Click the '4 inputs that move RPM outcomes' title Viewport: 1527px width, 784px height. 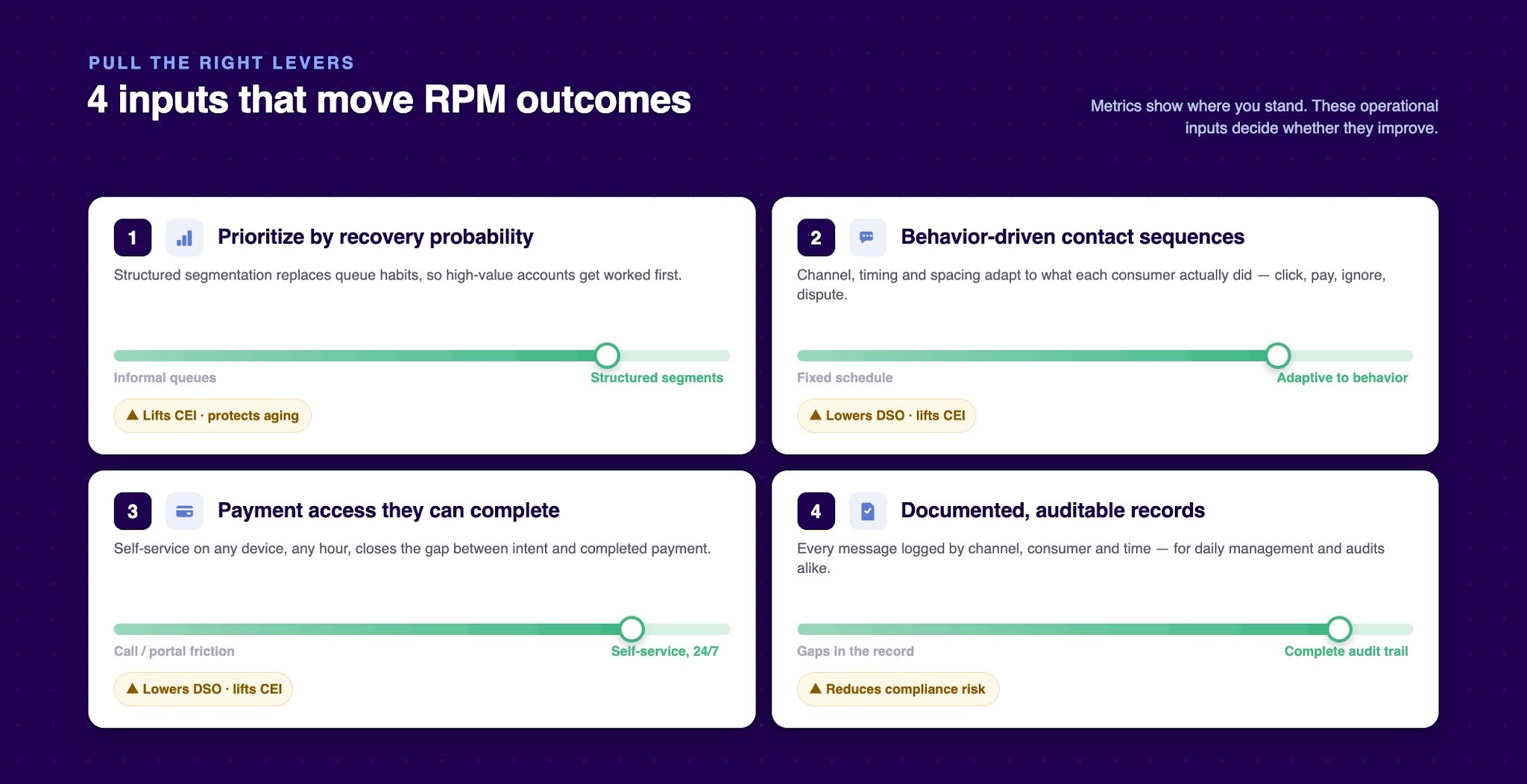(389, 100)
